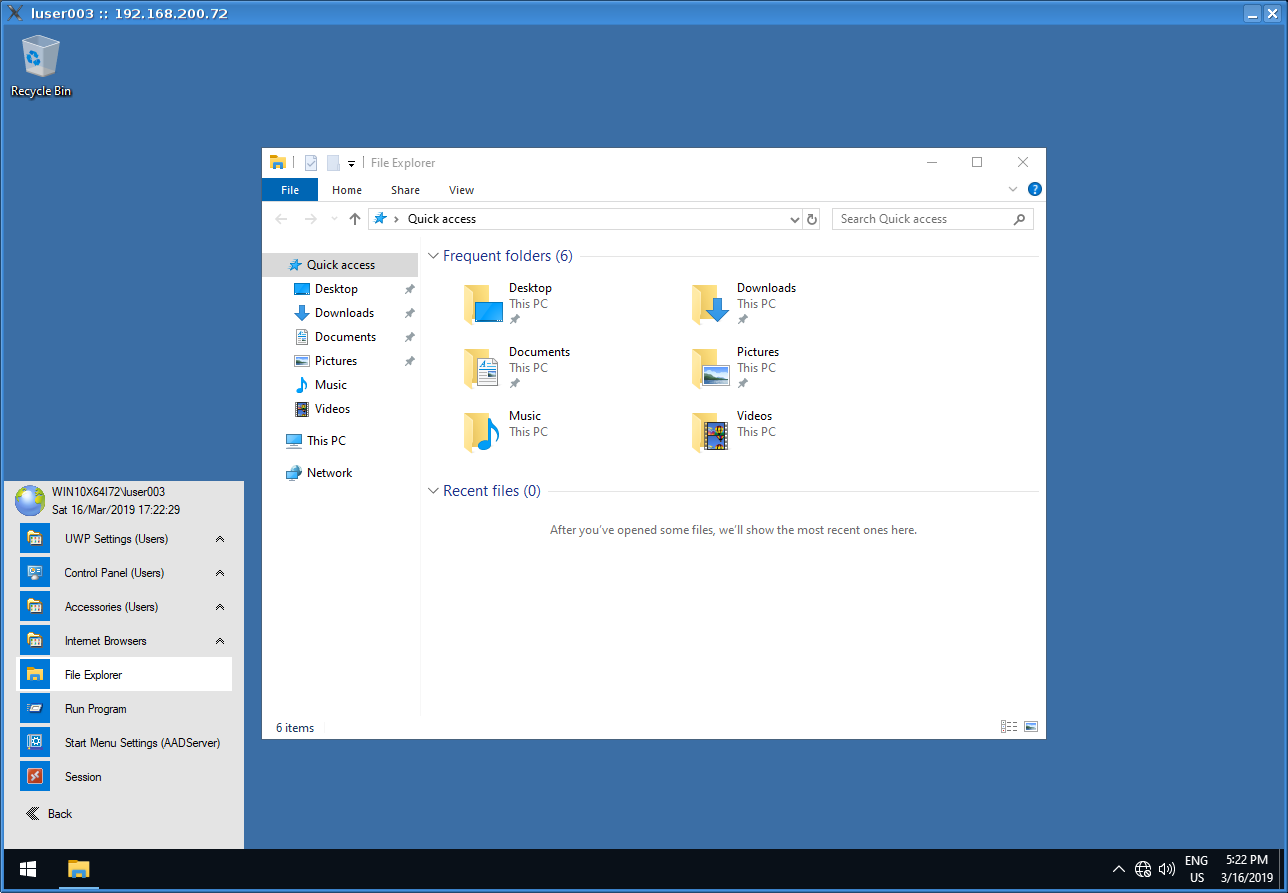This screenshot has height=893, width=1288.
Task: Open the Windows Start button
Action: (x=28, y=868)
